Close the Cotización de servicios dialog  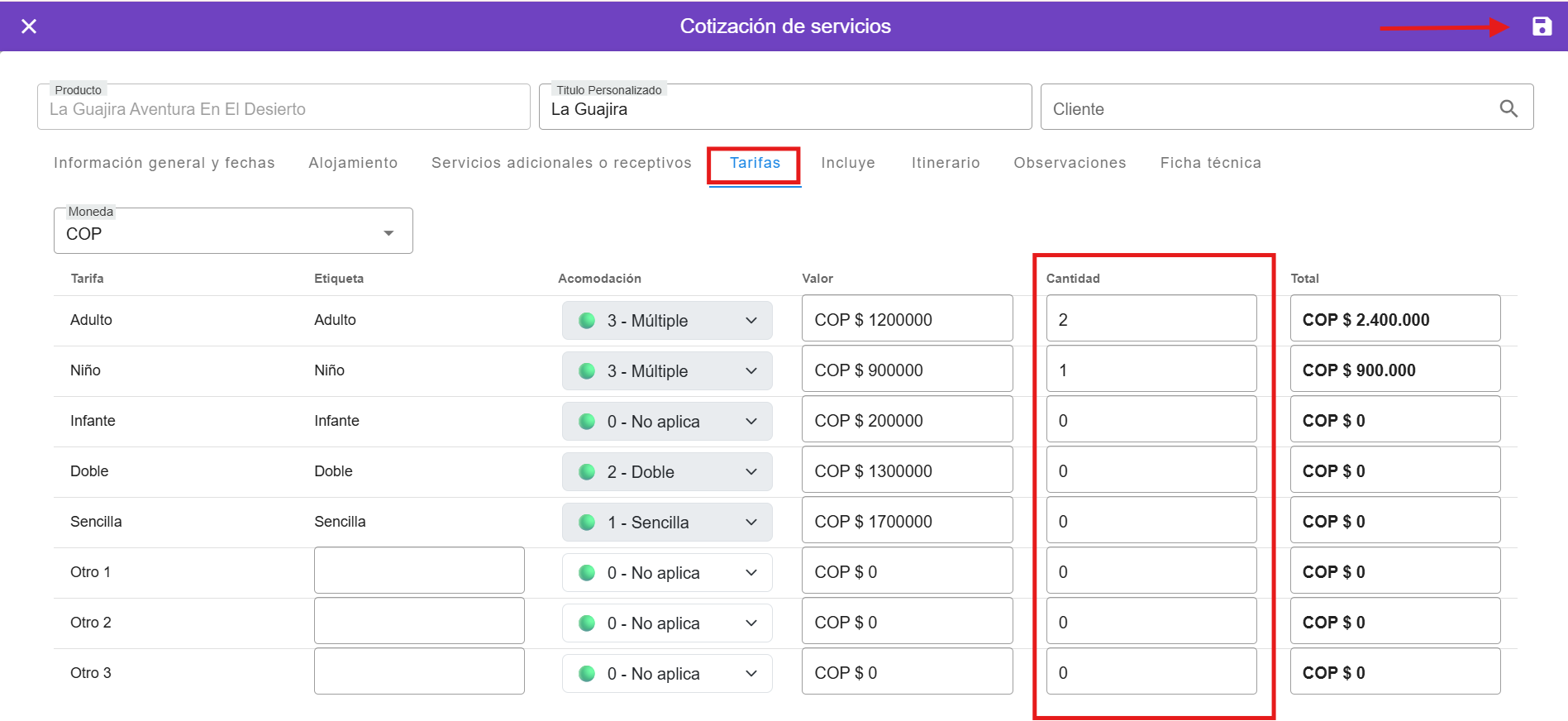29,26
